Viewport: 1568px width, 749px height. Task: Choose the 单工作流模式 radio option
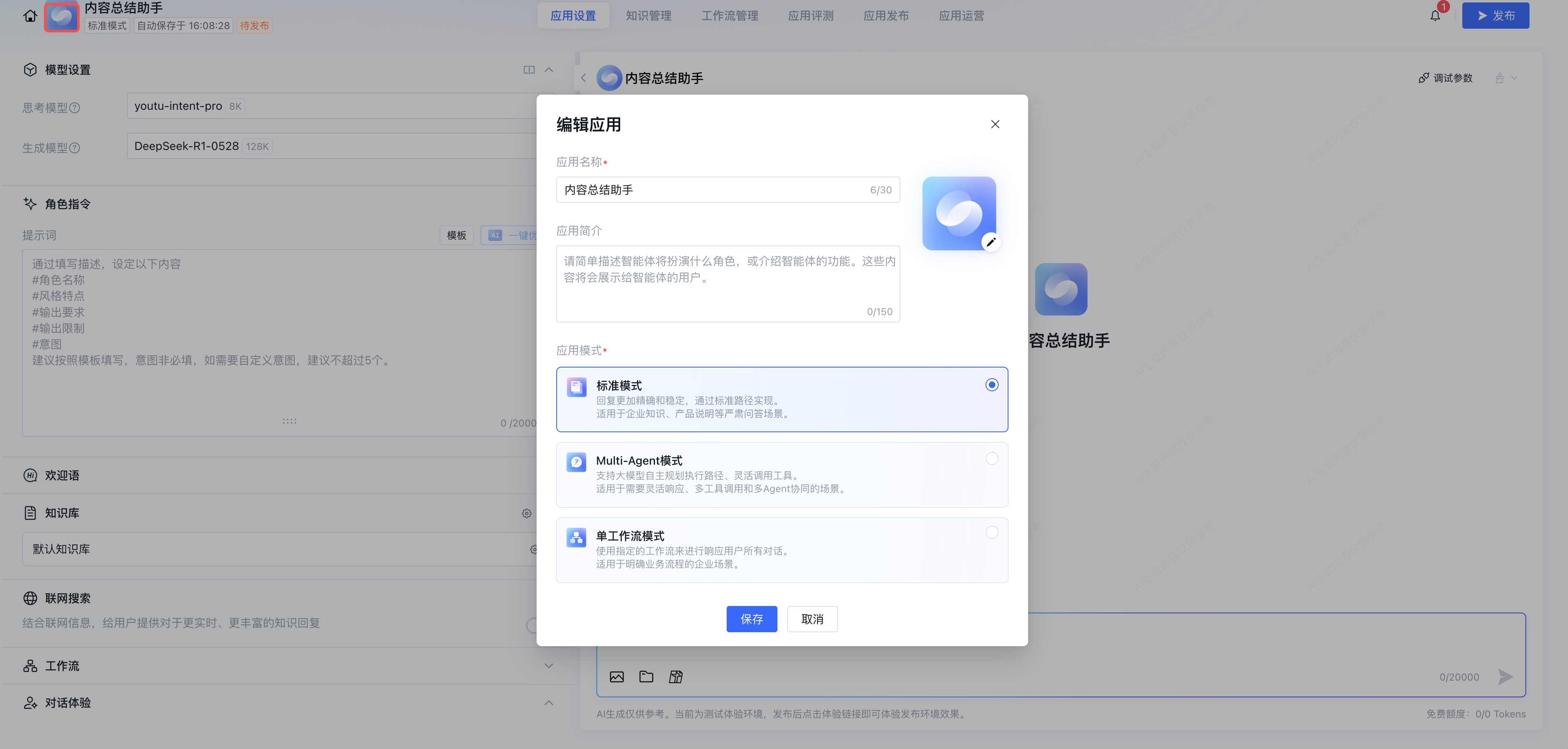click(992, 533)
